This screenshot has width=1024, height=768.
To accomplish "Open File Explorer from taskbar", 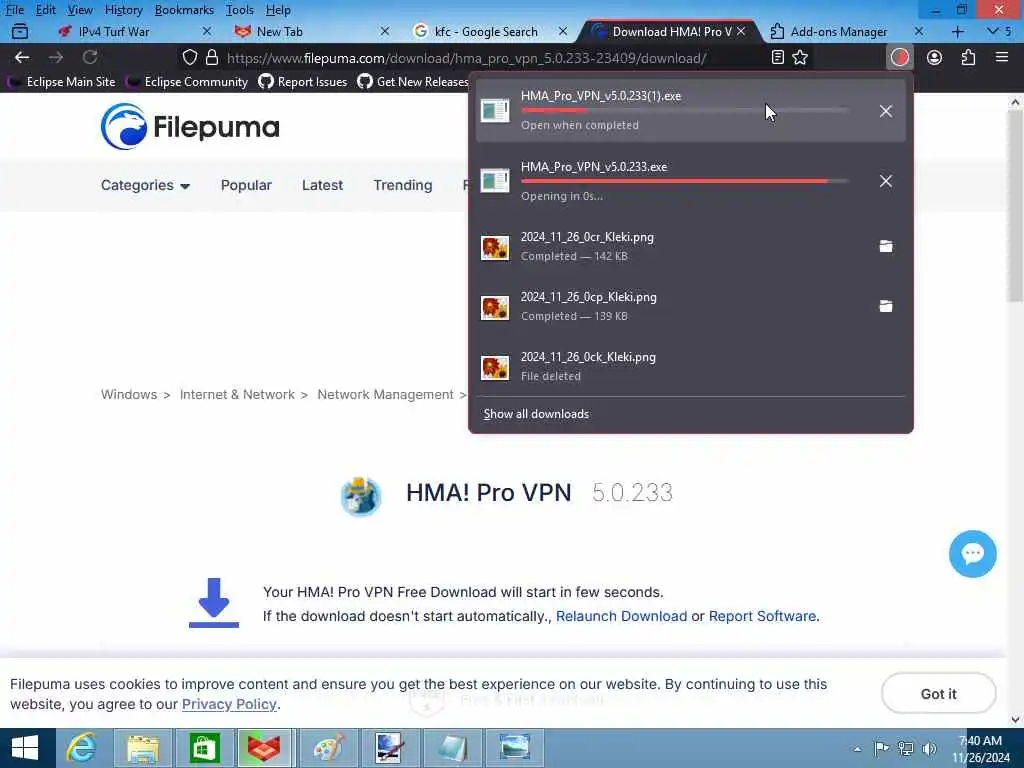I will click(x=143, y=748).
